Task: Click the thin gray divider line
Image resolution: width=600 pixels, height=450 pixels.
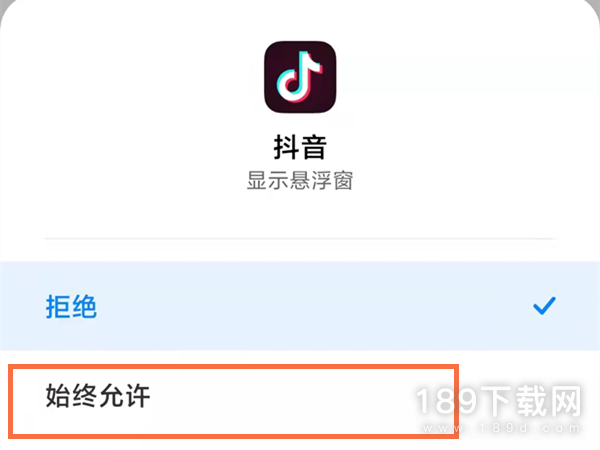Action: 300,239
